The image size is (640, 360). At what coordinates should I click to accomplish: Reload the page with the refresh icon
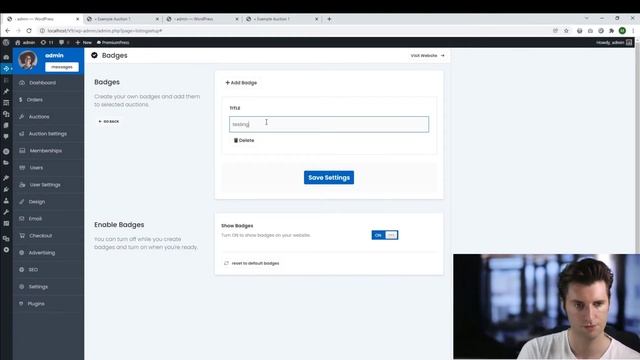coord(29,31)
